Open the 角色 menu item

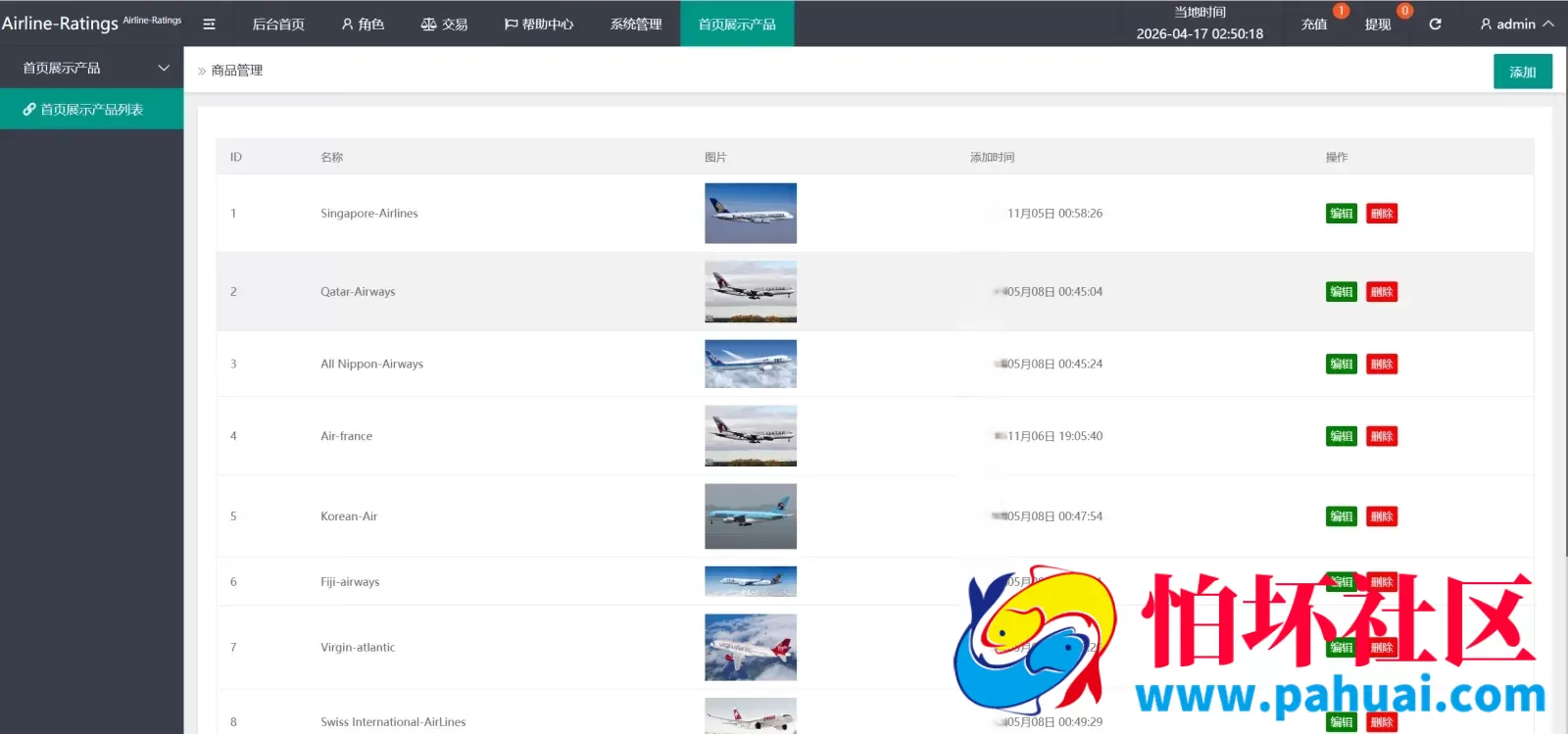[x=363, y=24]
